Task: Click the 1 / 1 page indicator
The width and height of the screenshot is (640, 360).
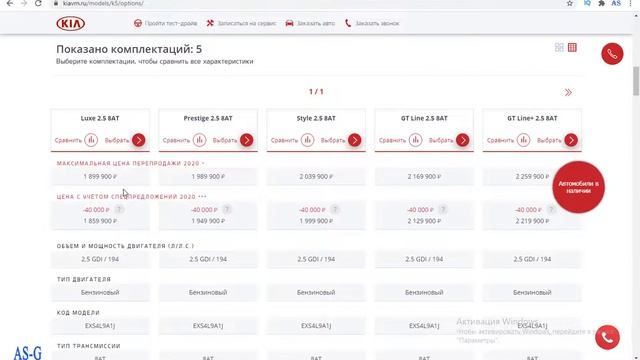Action: click(316, 92)
